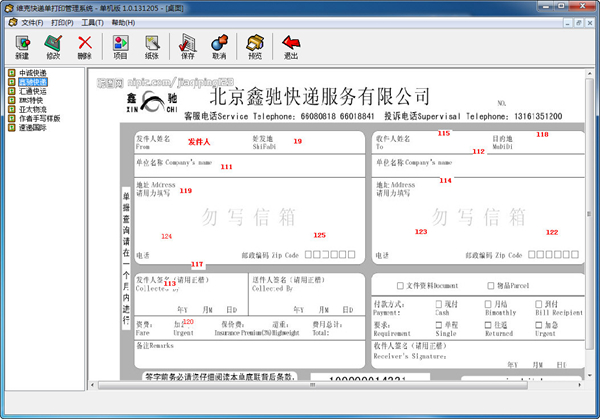600x419 pixels.
Task: Select the red field marker 115
Action: (x=444, y=133)
